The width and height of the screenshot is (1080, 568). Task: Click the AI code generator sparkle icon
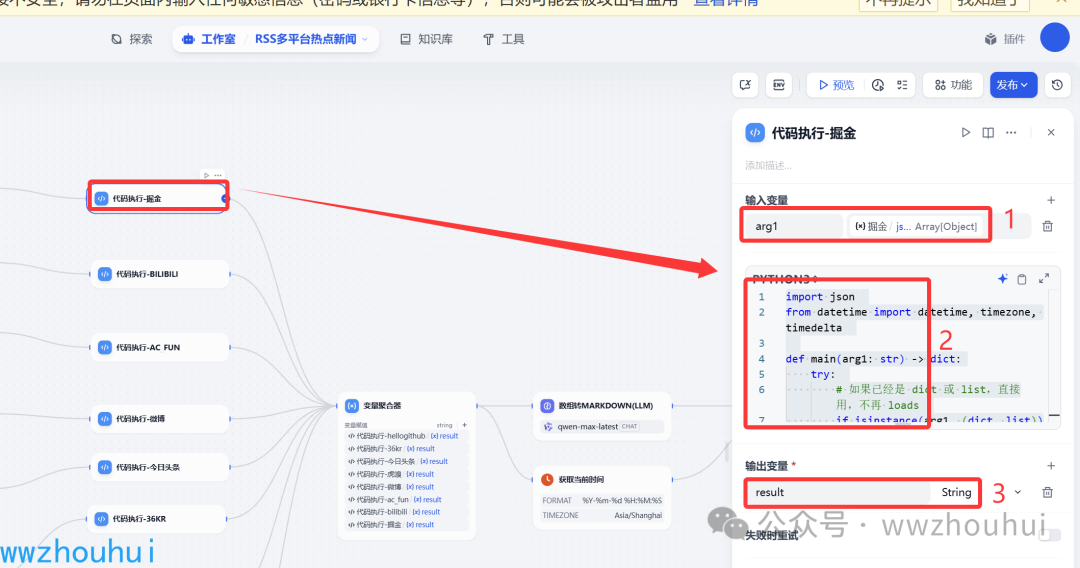pyautogui.click(x=1002, y=278)
